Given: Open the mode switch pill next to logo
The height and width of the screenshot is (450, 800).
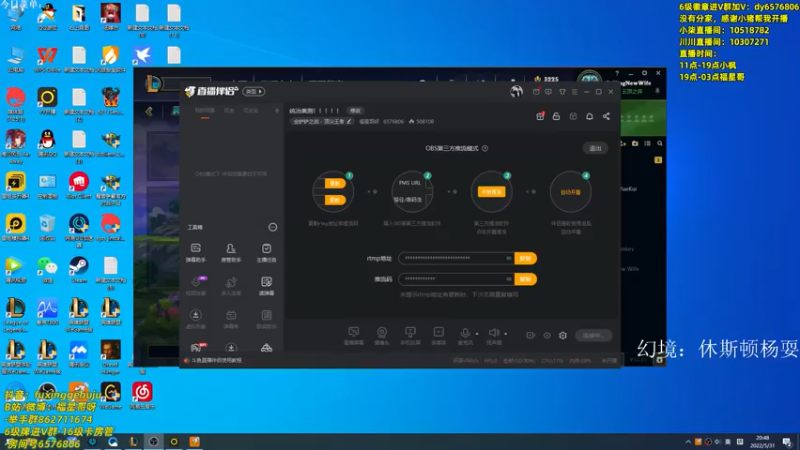Looking at the screenshot, I should [x=254, y=92].
